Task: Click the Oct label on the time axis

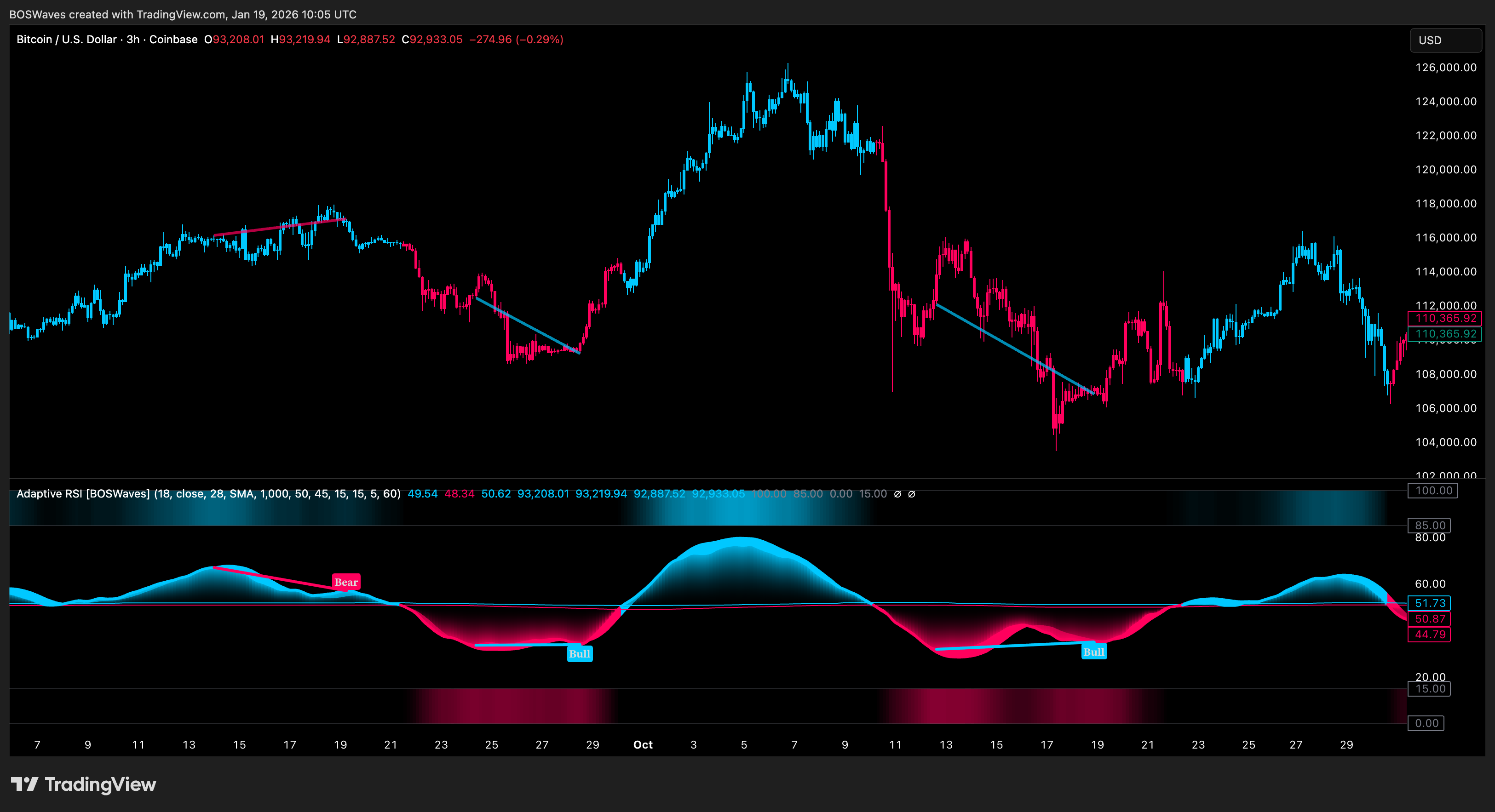Action: (x=643, y=745)
